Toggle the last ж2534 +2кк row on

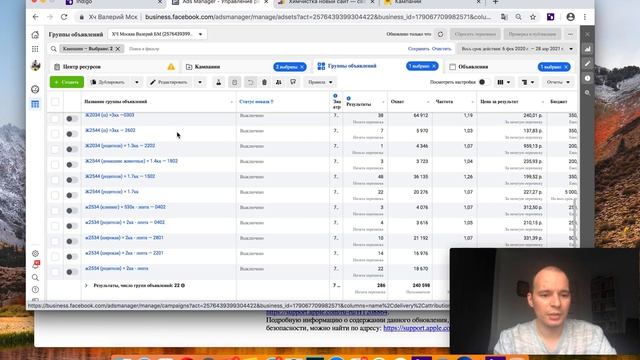(x=72, y=272)
